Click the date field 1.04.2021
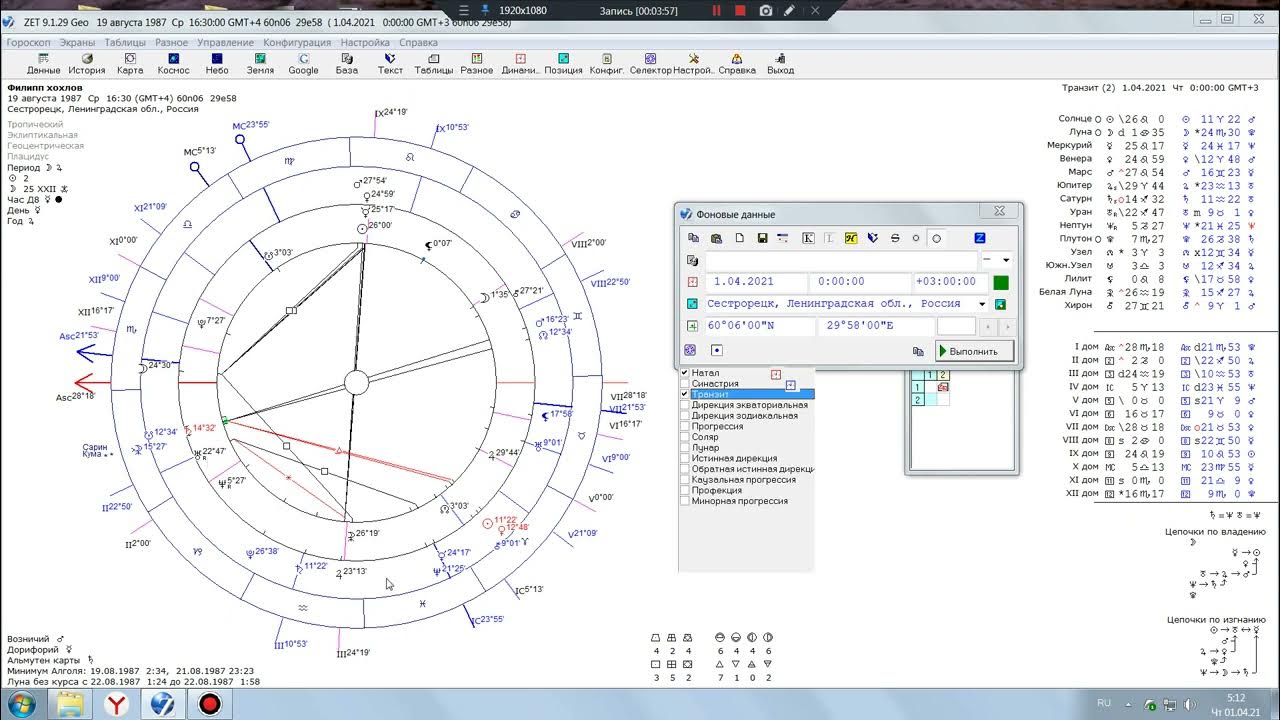The height and width of the screenshot is (720, 1280). coord(756,282)
